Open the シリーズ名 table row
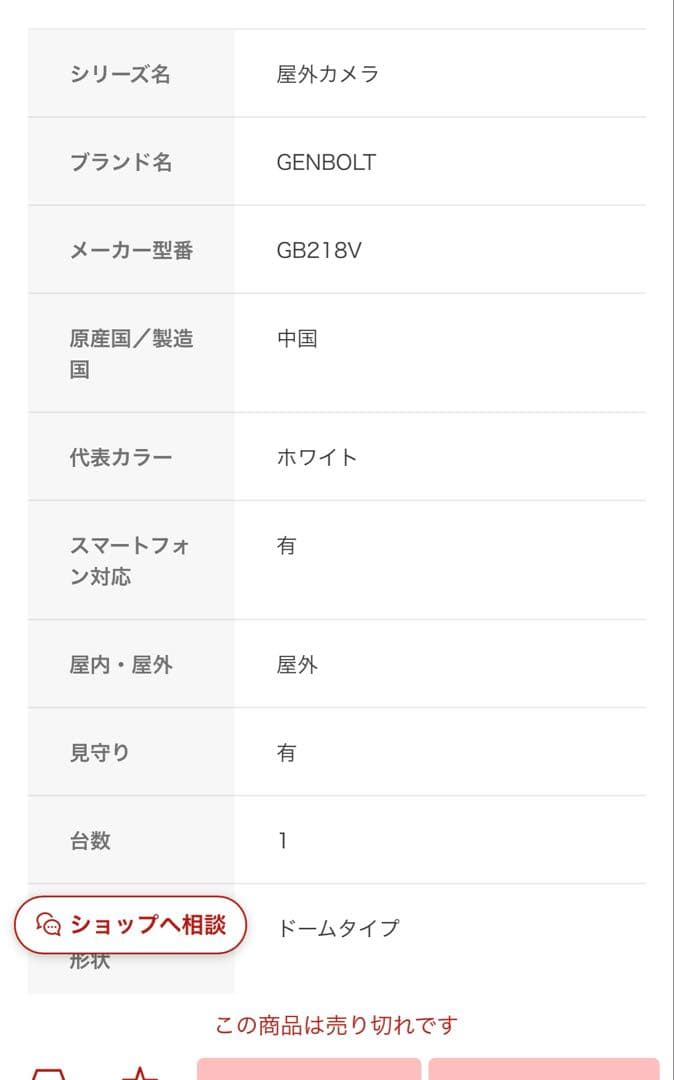The height and width of the screenshot is (1080, 674). [x=337, y=74]
